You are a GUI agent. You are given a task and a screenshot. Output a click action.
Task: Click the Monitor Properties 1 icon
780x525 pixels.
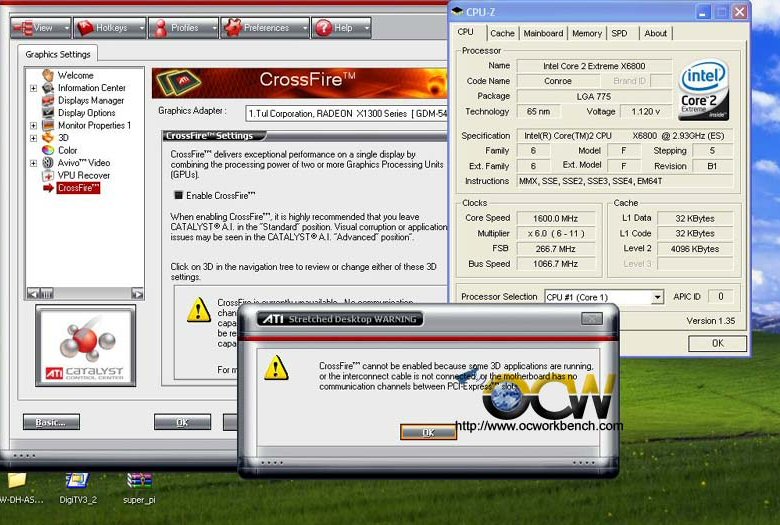tap(48, 125)
